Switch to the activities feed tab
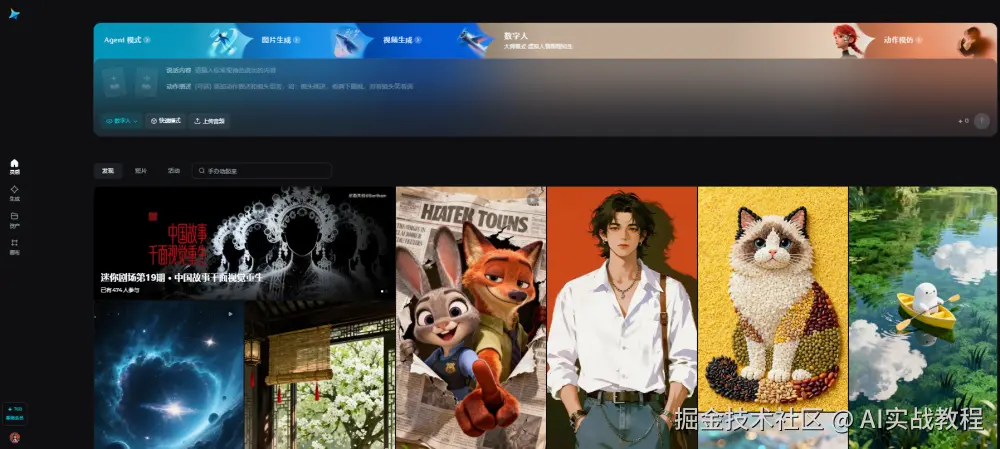Screen dimensions: 1000x449 coord(173,171)
